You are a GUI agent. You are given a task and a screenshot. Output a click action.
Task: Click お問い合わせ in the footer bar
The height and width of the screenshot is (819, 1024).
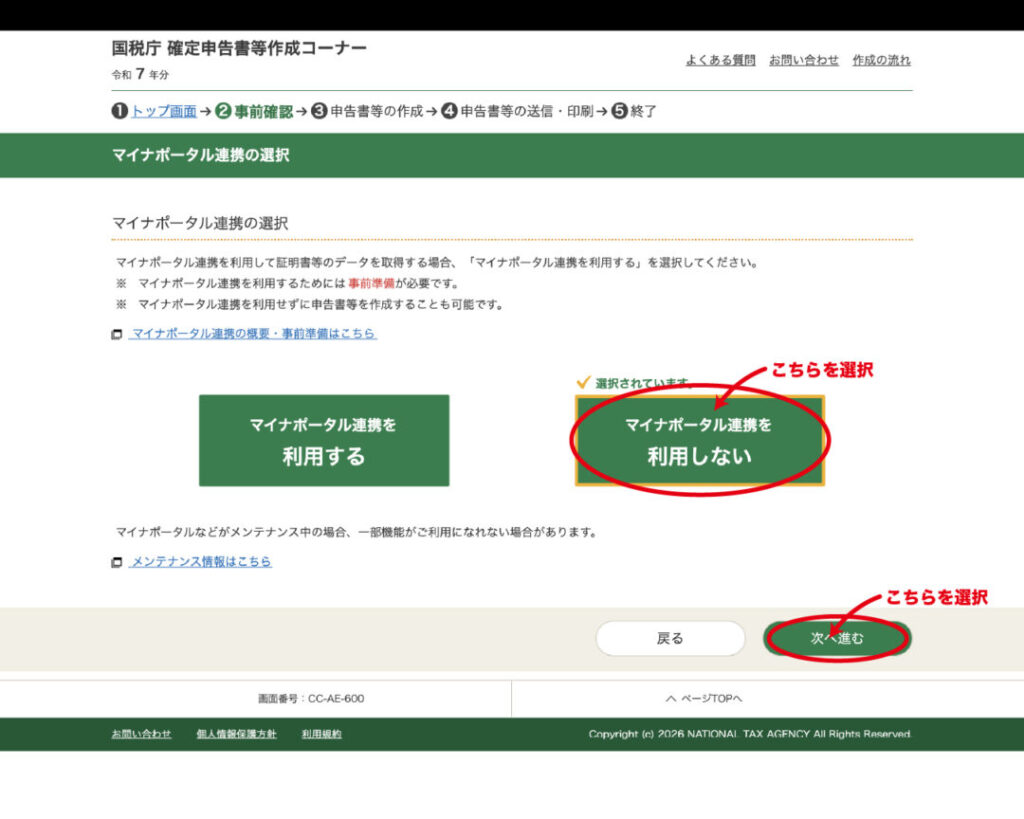coord(141,734)
